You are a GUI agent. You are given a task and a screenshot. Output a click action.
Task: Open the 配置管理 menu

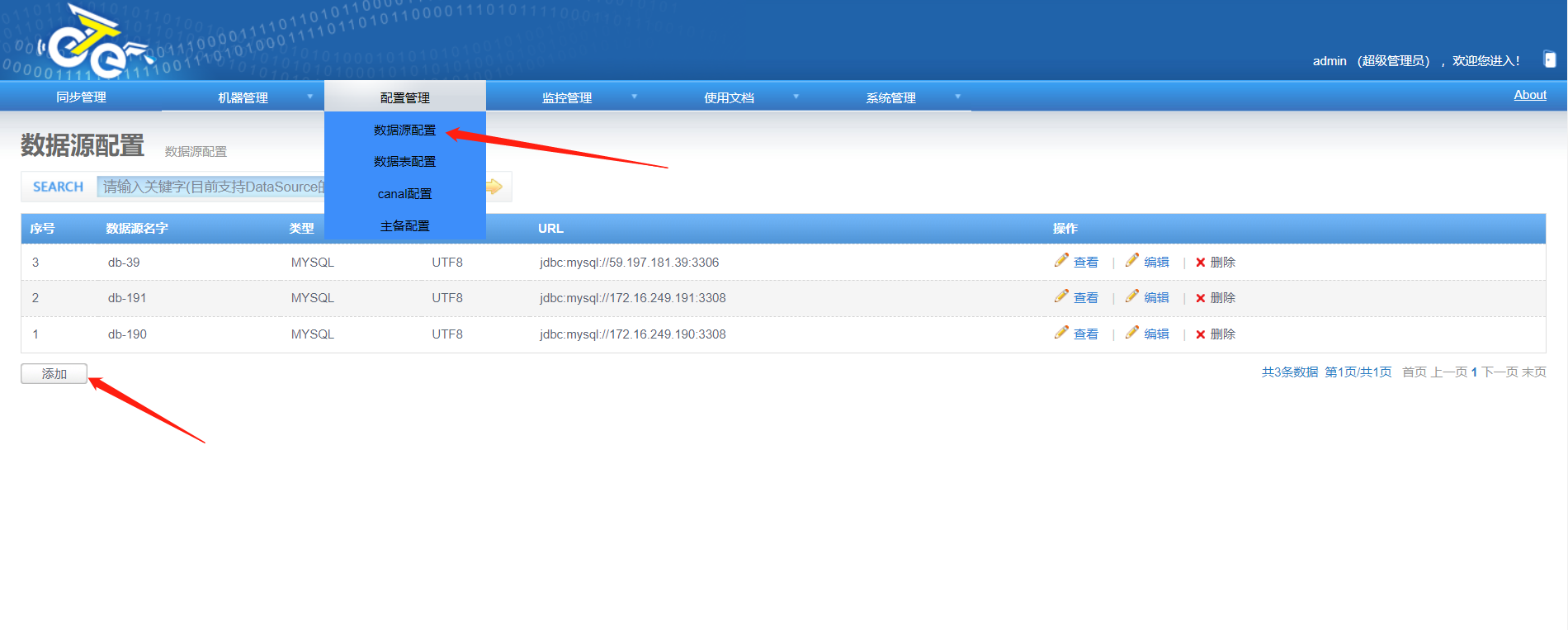pyautogui.click(x=405, y=97)
